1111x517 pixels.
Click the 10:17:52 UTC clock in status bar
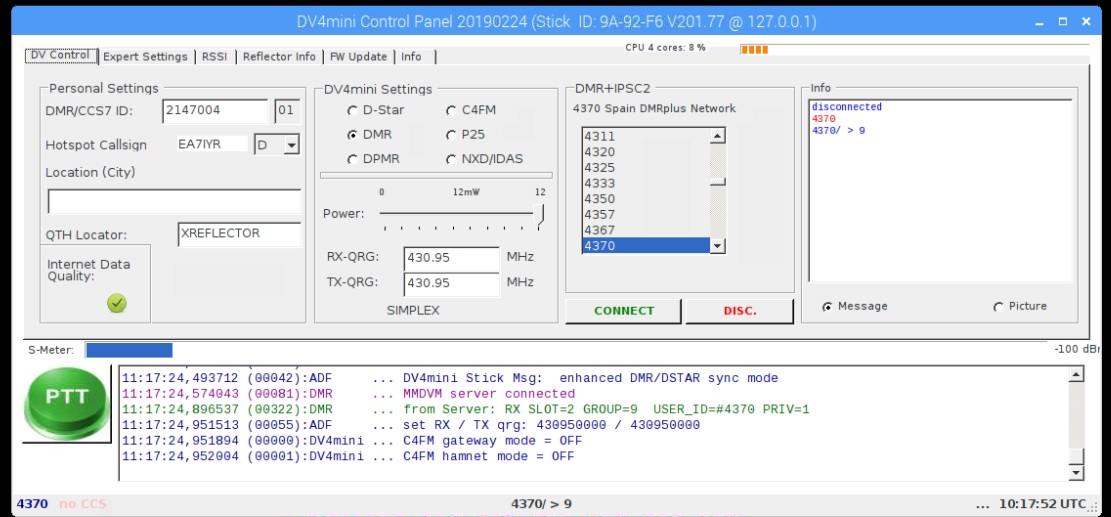[1042, 504]
